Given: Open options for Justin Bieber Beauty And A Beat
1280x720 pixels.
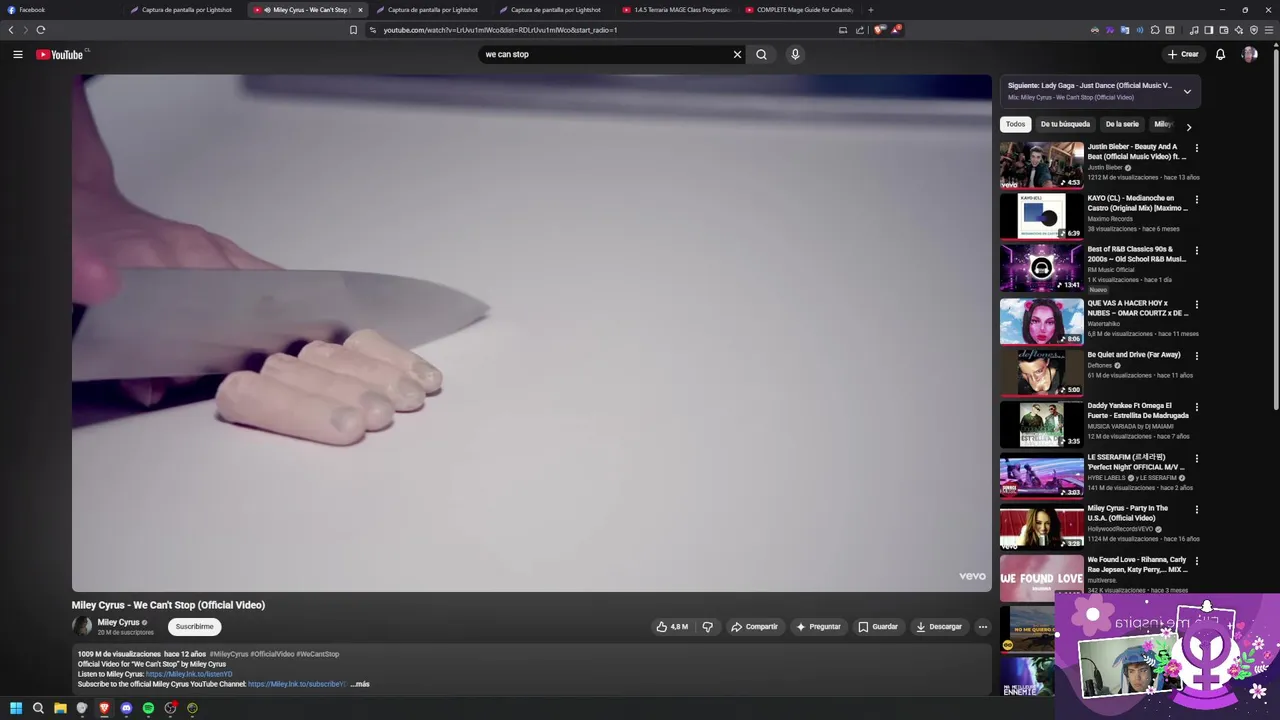Looking at the screenshot, I should (1196, 148).
